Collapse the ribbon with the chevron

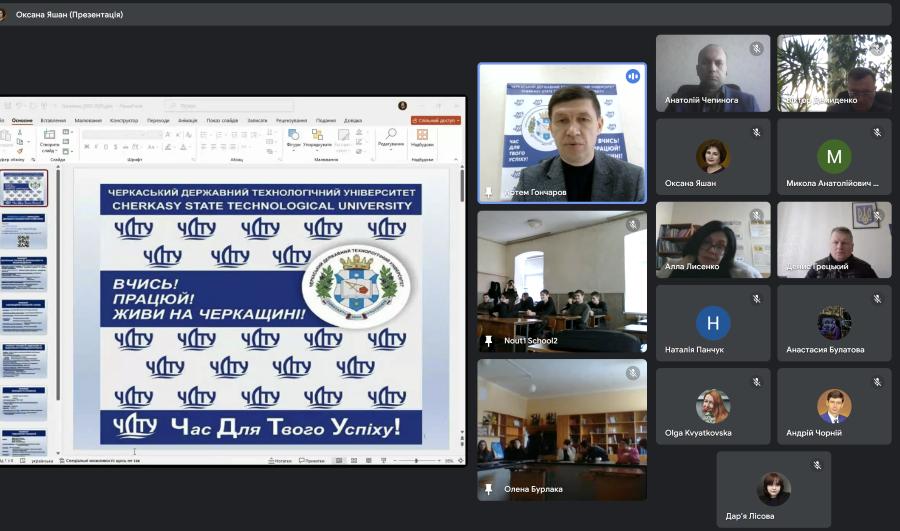tap(456, 160)
